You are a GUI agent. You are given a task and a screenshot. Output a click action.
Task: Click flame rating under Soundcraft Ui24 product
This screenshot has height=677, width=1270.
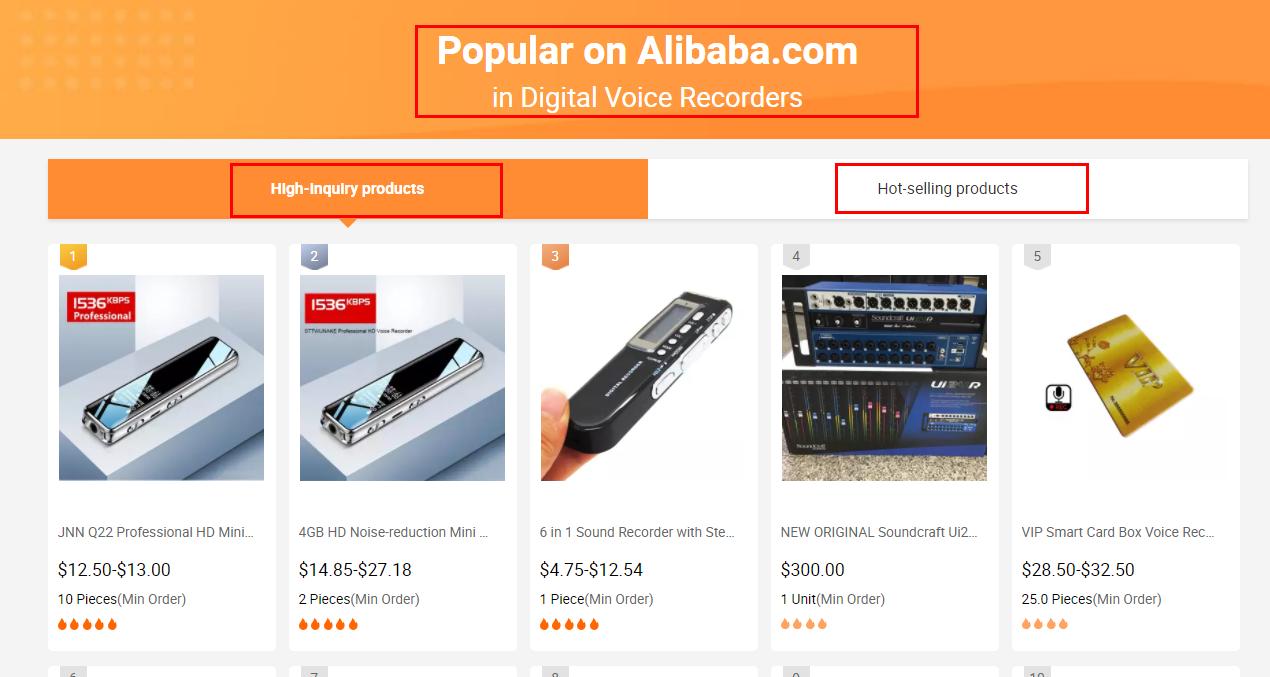pos(804,624)
